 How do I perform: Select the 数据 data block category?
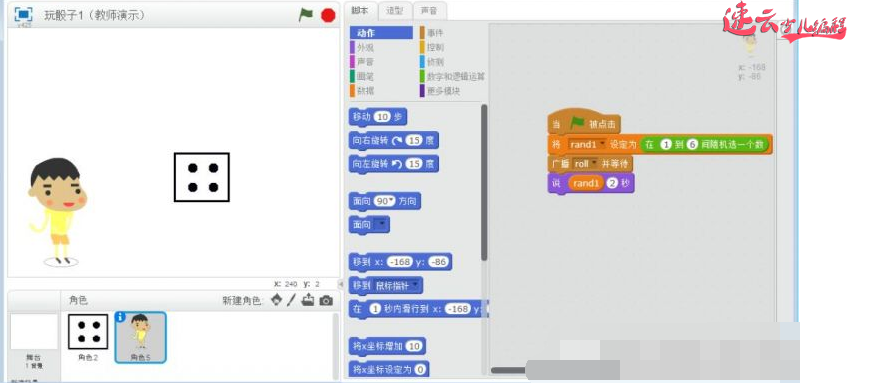[365, 90]
